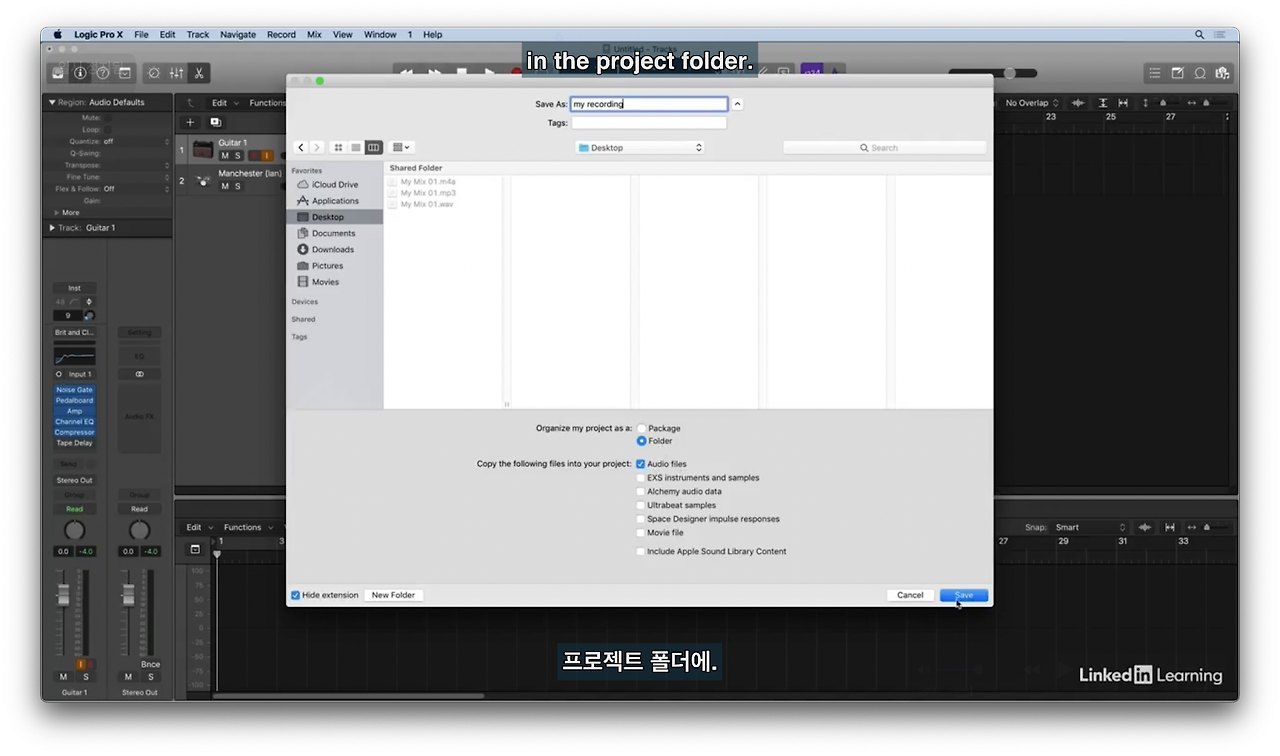Open the Editors scissors icon
This screenshot has width=1280, height=756.
pyautogui.click(x=199, y=73)
